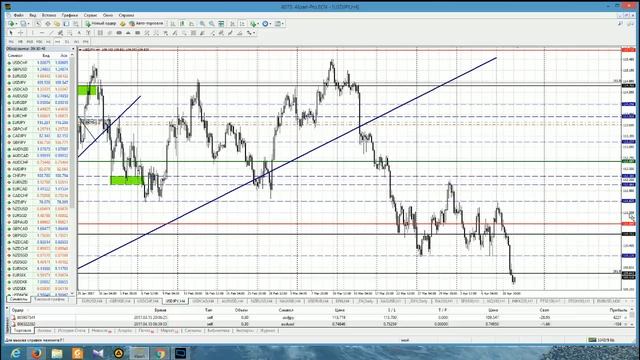Open the New Chart toolbar icon
Viewport: 640px width, 360px height.
pos(11,24)
